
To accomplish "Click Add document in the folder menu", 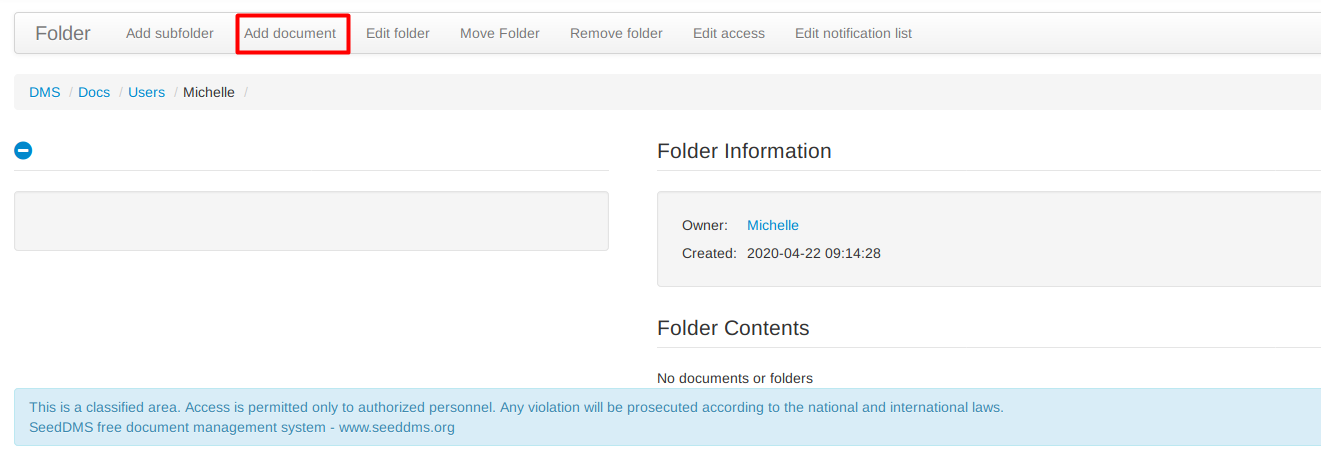I will (x=290, y=34).
